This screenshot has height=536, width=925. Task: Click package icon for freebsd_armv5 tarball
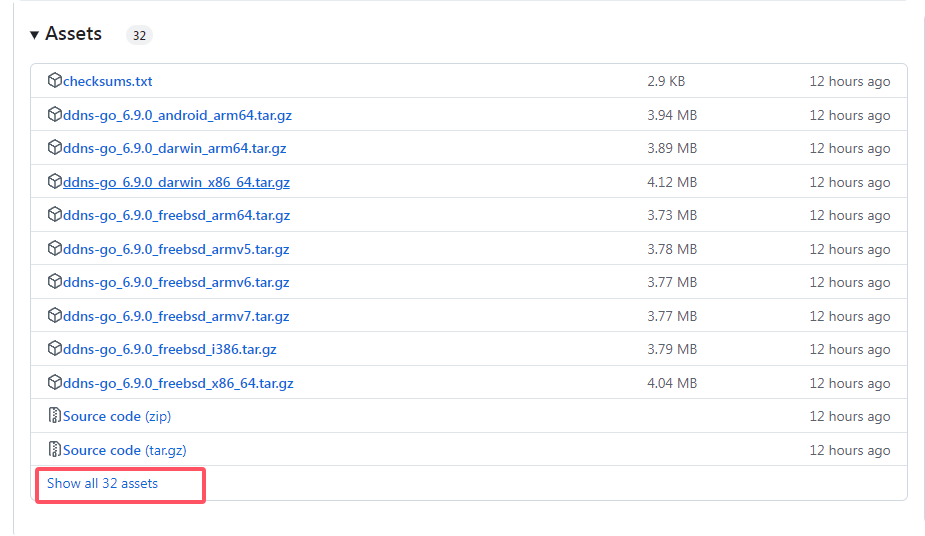click(x=54, y=248)
